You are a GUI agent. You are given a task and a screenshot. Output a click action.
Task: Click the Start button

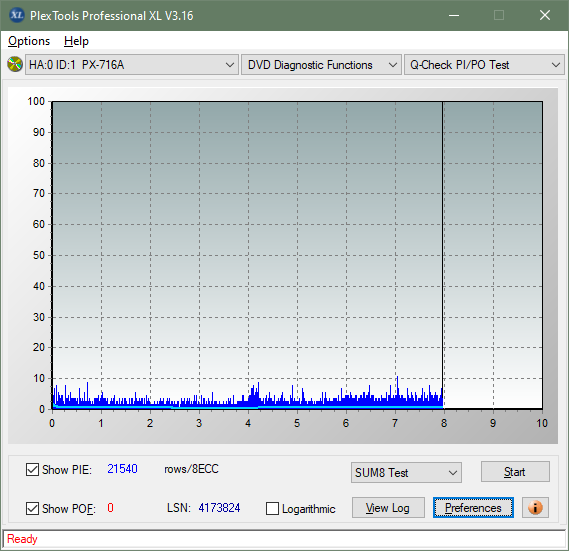pos(515,472)
